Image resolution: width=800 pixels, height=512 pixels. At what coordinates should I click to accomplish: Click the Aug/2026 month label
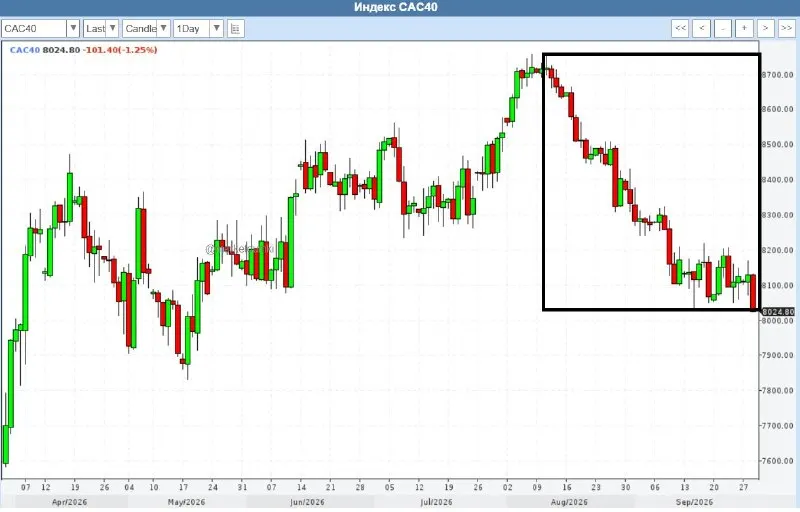click(569, 502)
